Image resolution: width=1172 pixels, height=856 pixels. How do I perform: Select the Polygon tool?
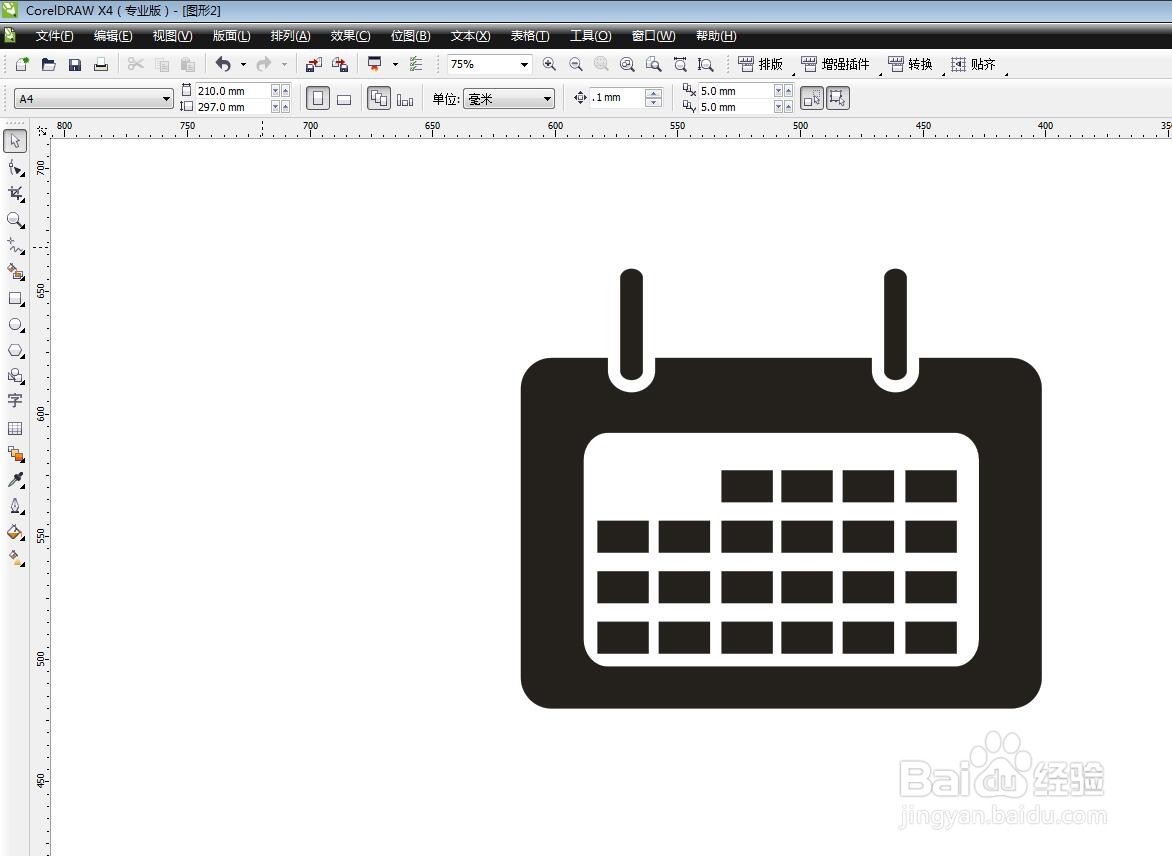pyautogui.click(x=15, y=351)
